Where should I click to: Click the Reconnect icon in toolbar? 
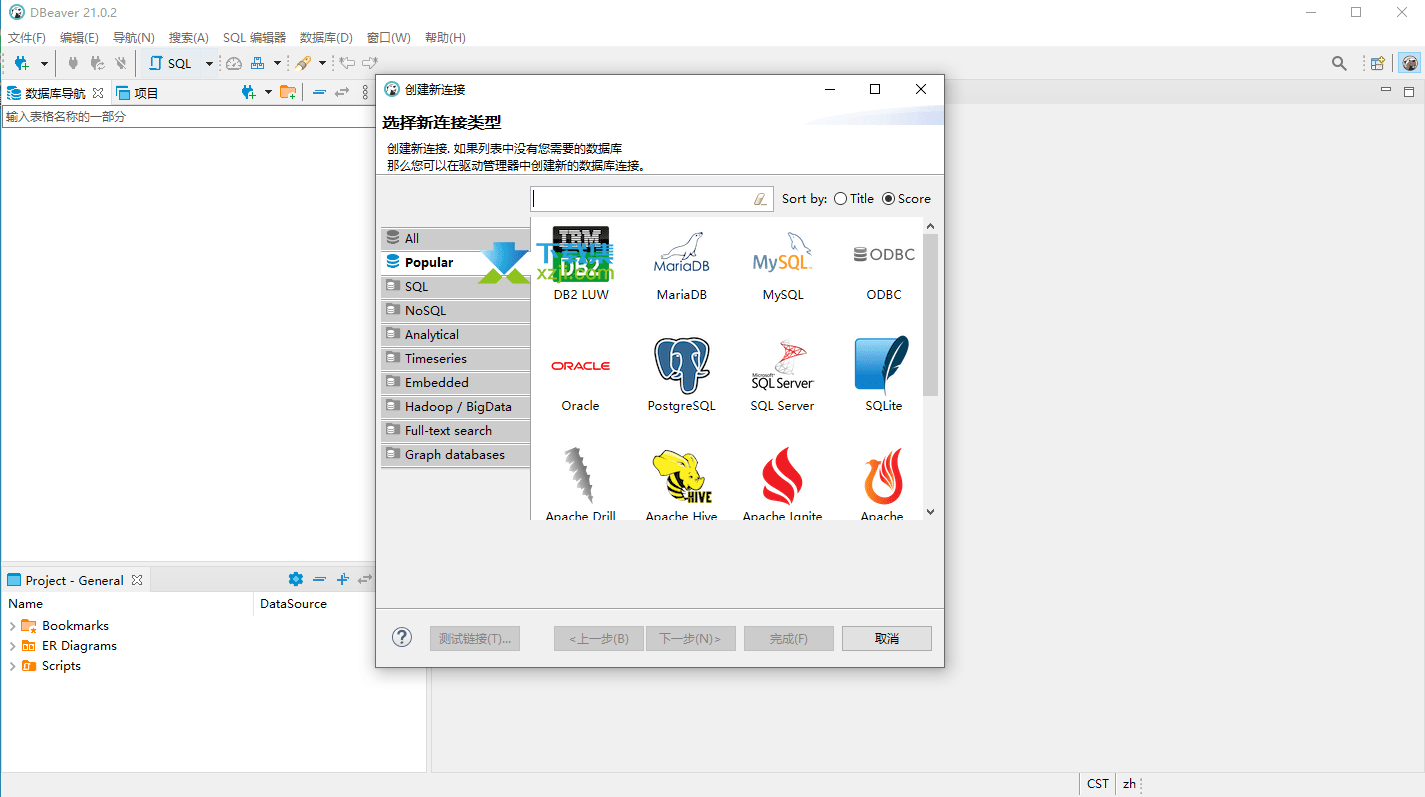click(97, 63)
